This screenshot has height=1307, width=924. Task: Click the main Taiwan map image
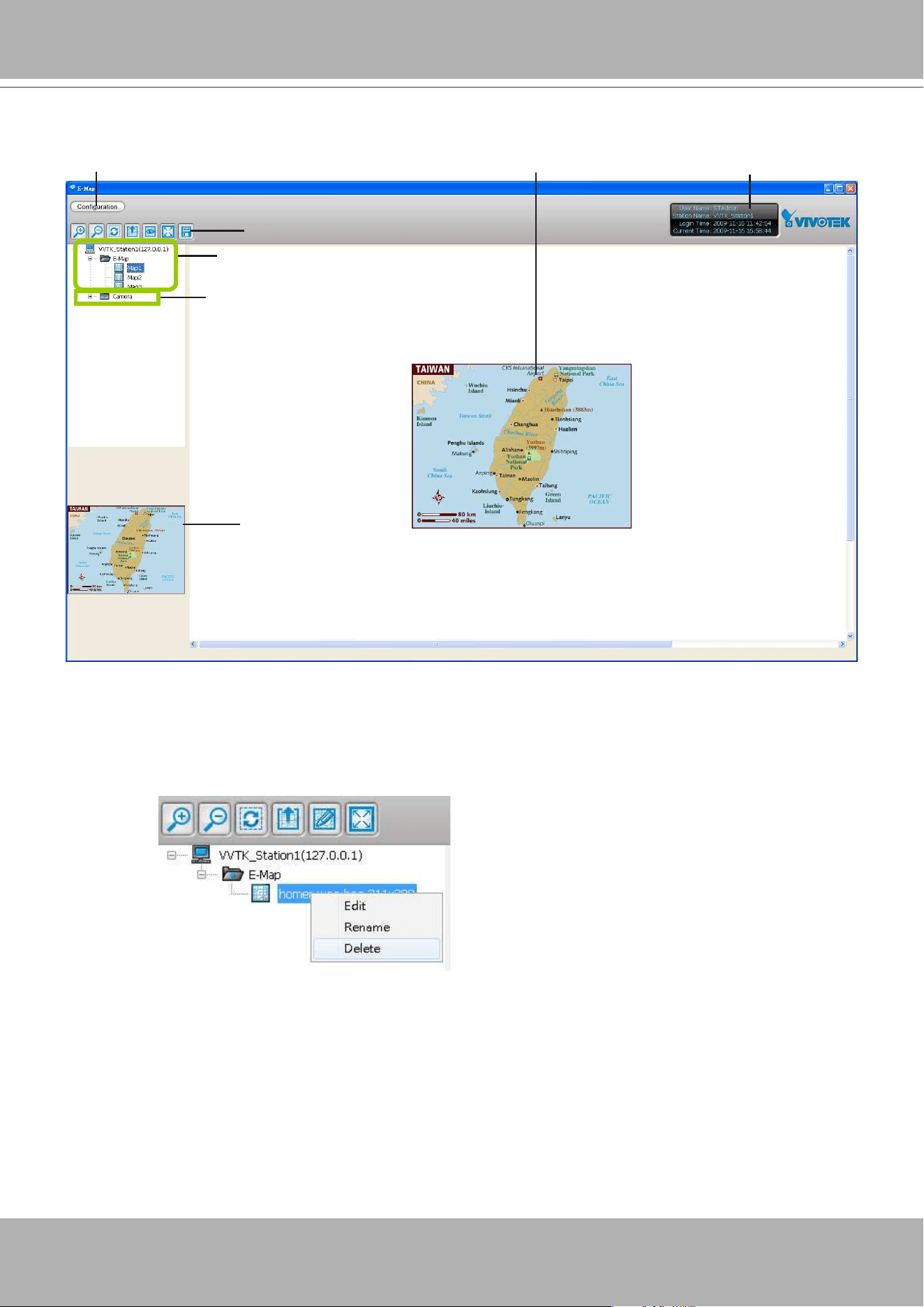coord(521,446)
